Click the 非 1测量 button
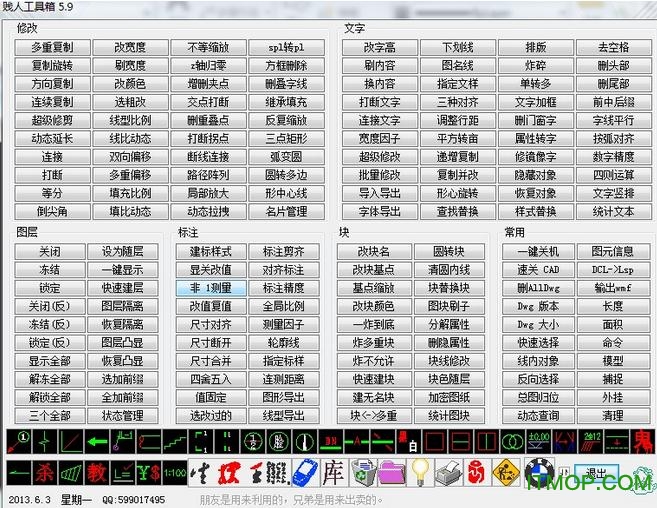This screenshot has width=657, height=508. (210, 288)
